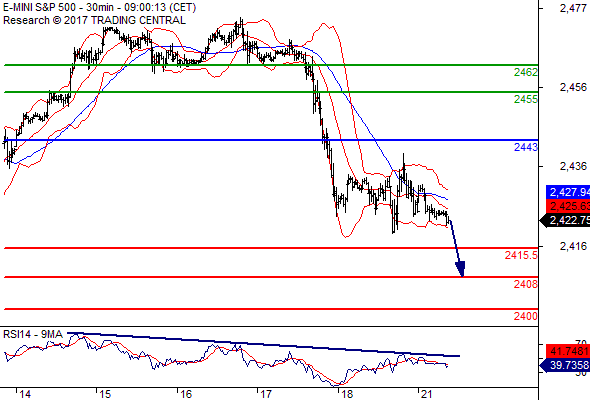Click date label 21 on time axis
The height and width of the screenshot is (400, 590).
click(427, 394)
